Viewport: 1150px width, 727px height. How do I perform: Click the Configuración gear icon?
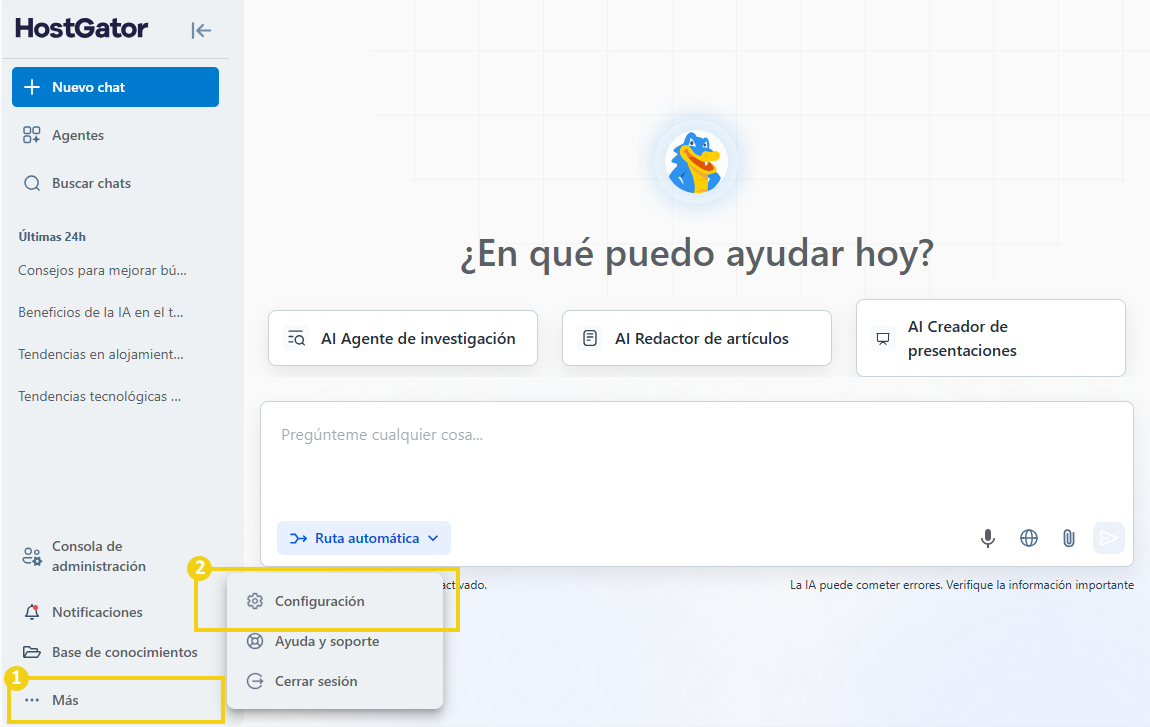pos(254,601)
